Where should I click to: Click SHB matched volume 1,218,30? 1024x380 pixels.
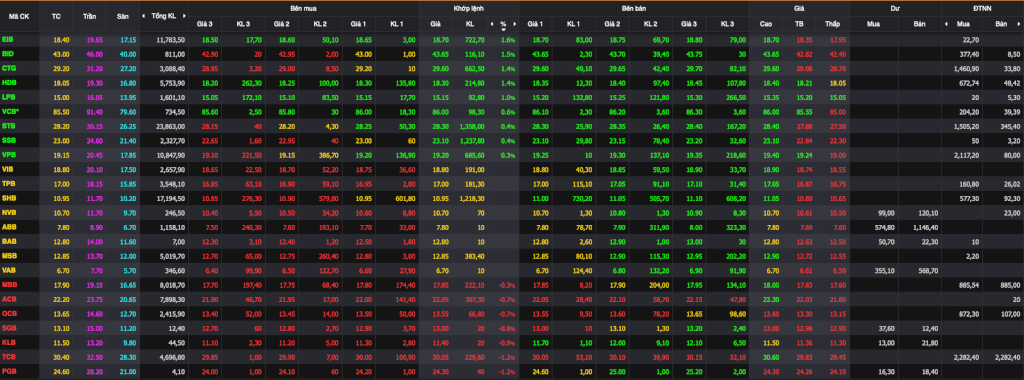click(472, 198)
